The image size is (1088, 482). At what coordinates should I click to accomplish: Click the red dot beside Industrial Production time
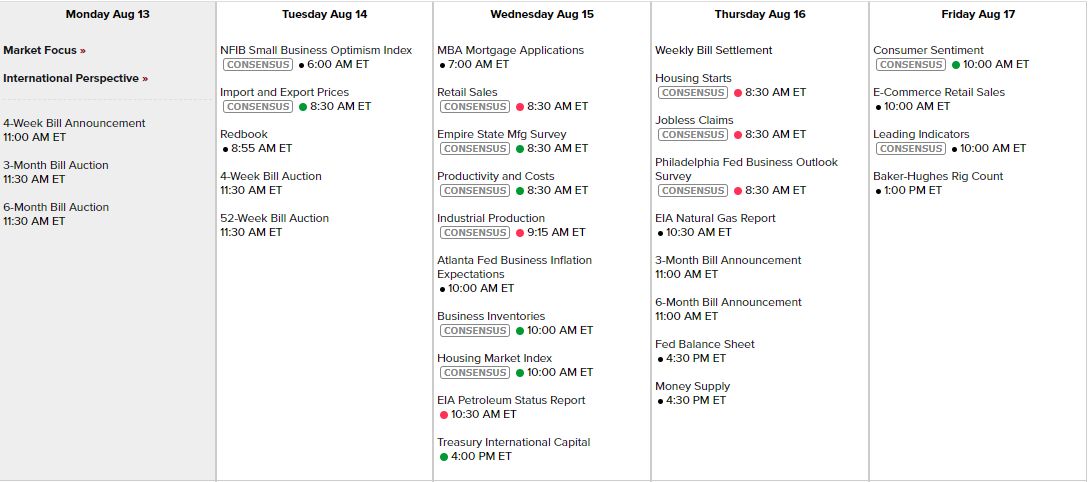pyautogui.click(x=520, y=232)
